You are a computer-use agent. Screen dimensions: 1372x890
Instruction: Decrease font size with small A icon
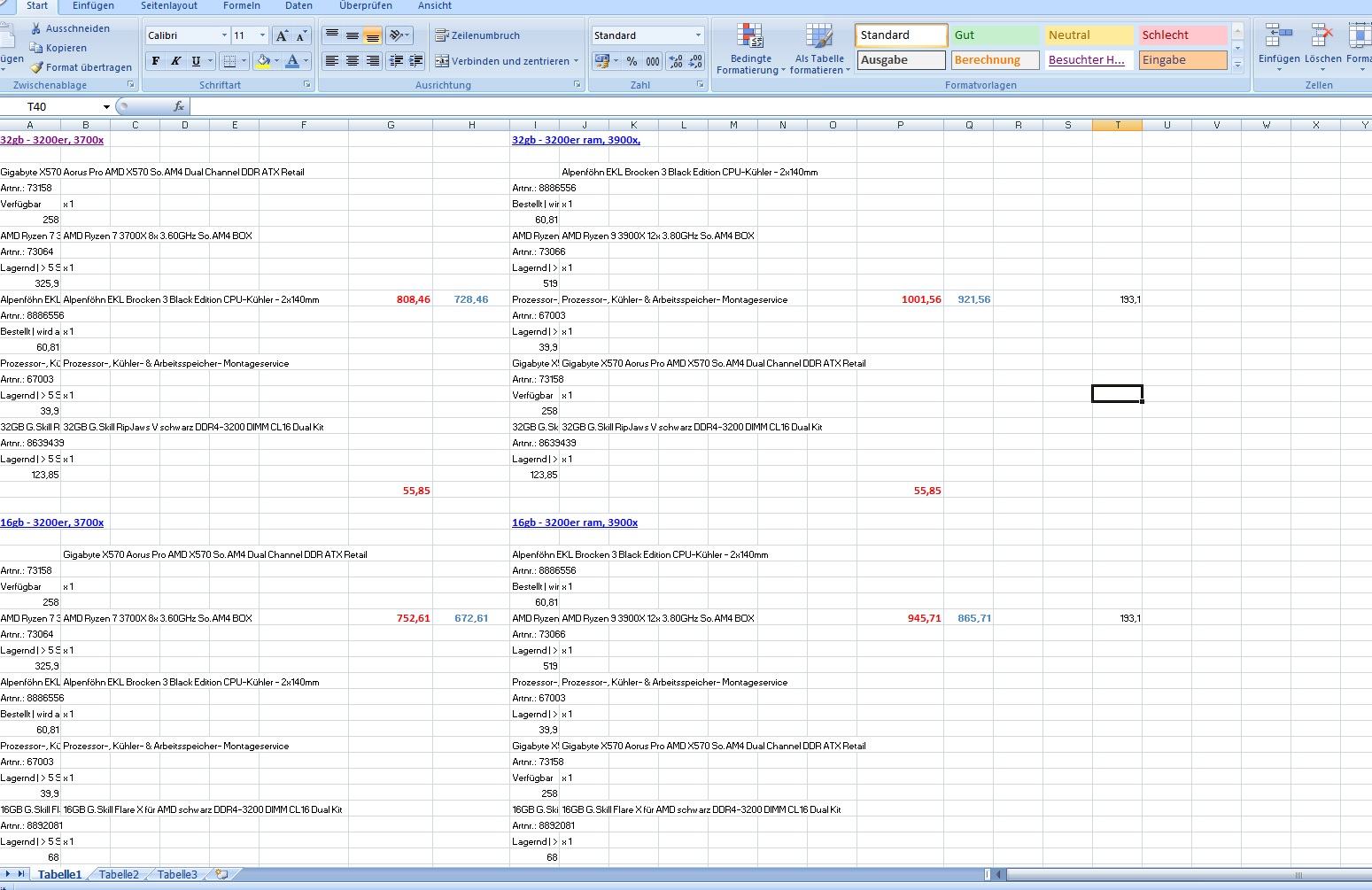pos(301,35)
